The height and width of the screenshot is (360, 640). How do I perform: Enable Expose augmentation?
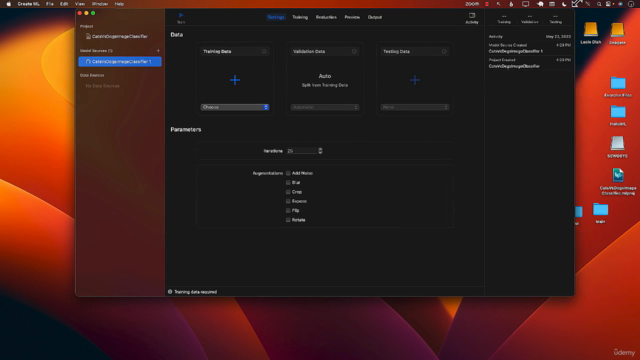288,201
